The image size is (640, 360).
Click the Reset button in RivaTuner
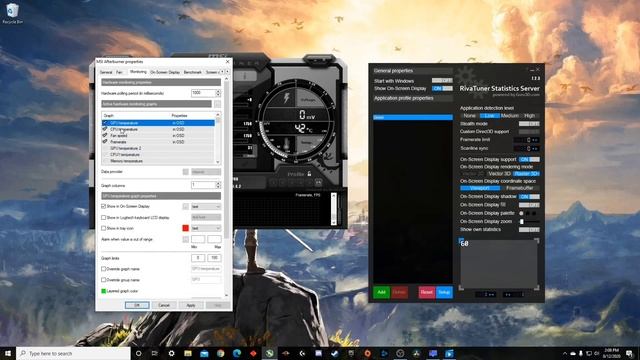[x=427, y=292]
